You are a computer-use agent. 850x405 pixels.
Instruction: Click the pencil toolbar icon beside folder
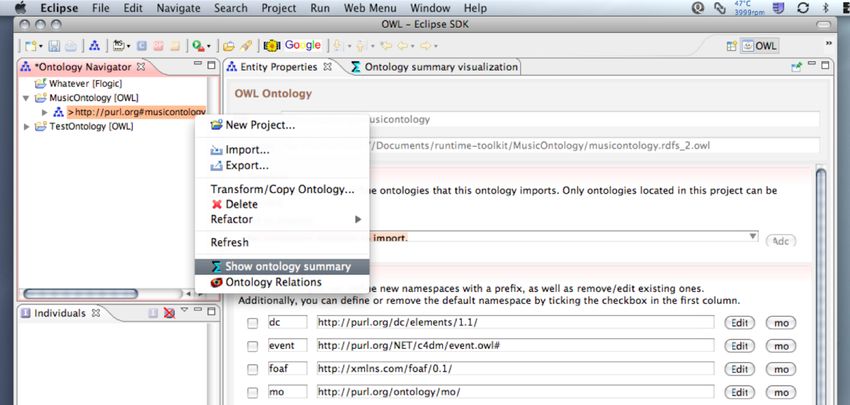click(246, 46)
